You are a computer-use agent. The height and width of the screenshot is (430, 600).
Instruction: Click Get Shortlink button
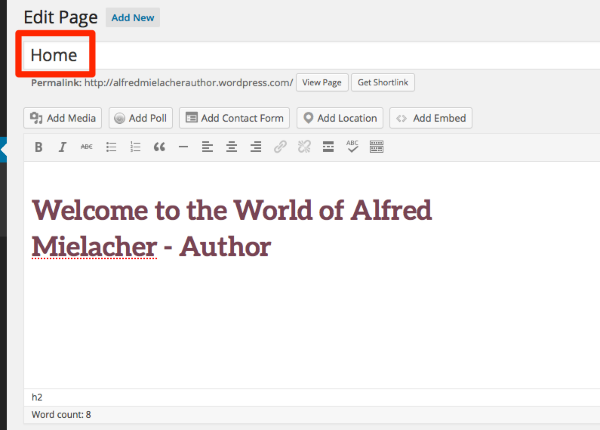[x=383, y=83]
